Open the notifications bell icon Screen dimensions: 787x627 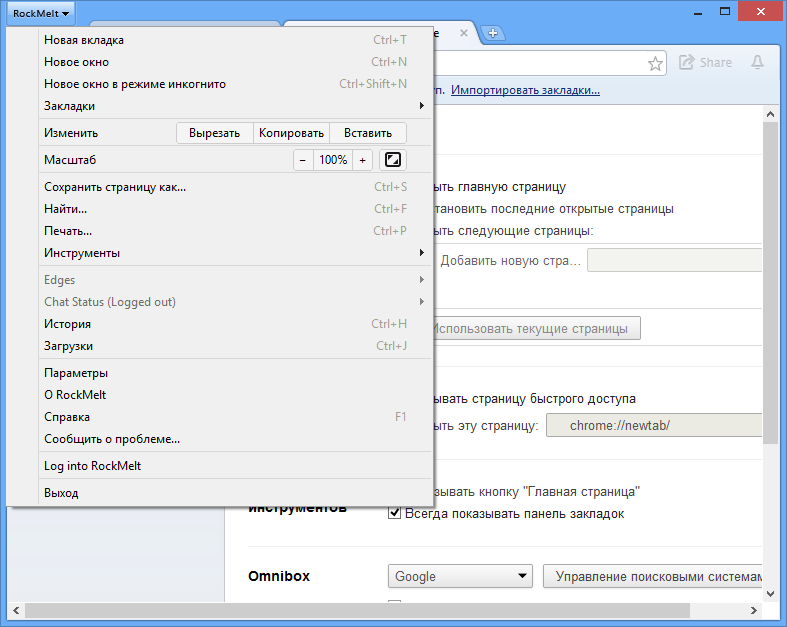757,62
